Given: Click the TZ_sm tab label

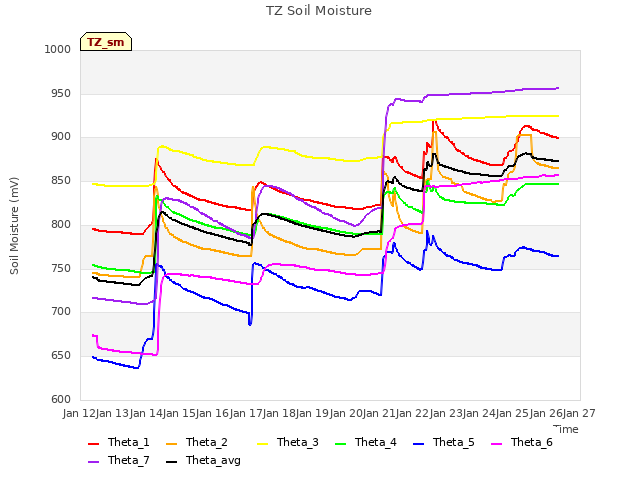Looking at the screenshot, I should [106, 42].
